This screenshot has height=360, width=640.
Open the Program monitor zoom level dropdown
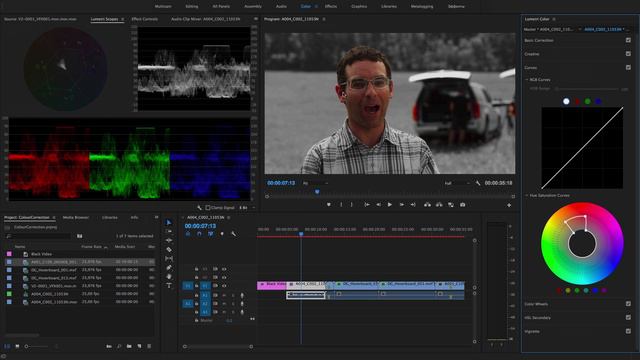click(315, 183)
